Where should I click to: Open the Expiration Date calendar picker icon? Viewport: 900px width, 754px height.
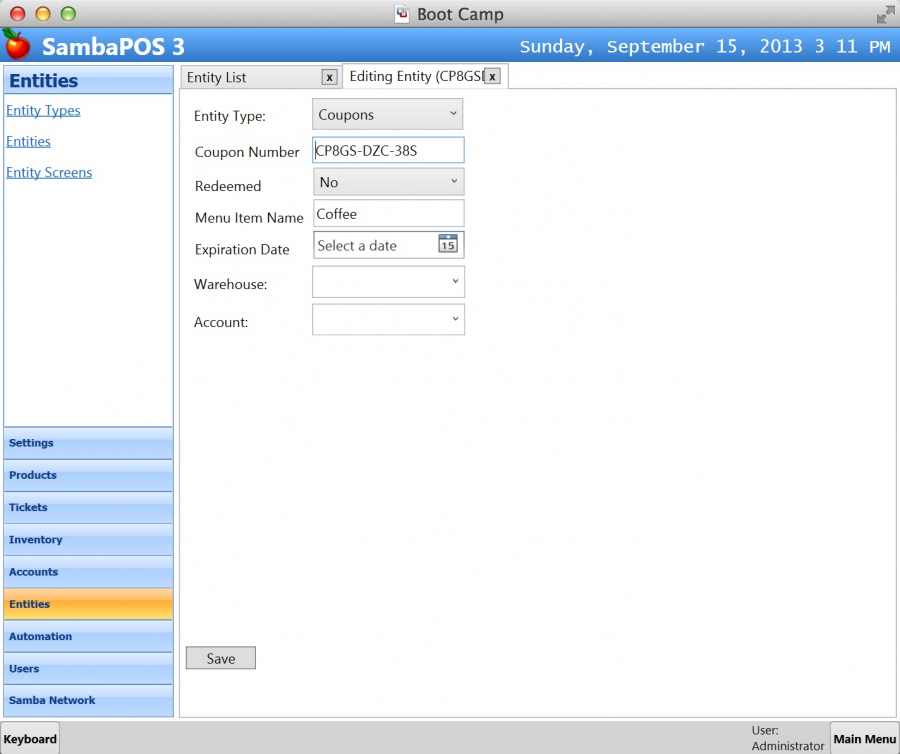click(448, 245)
